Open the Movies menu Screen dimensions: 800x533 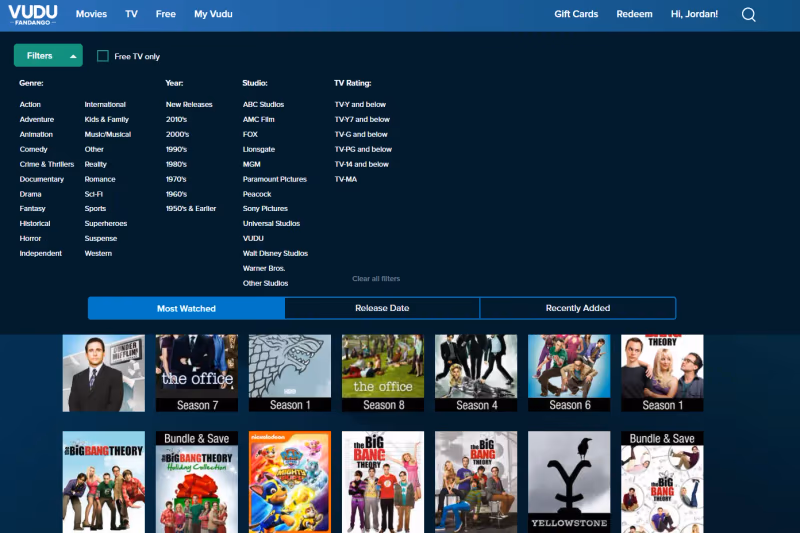91,14
